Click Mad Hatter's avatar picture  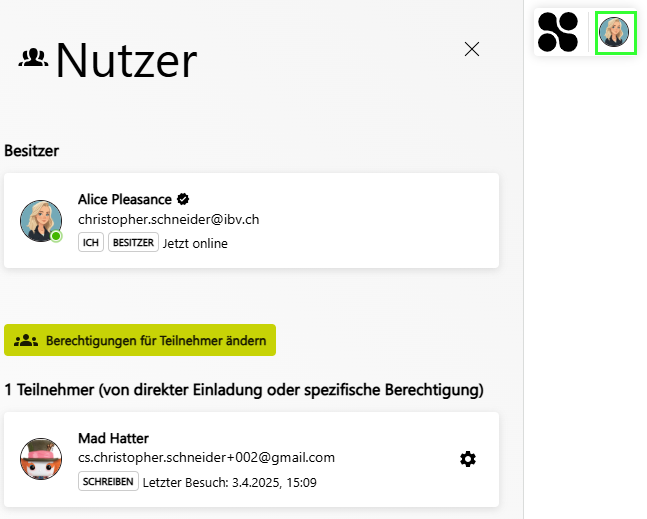click(x=41, y=459)
